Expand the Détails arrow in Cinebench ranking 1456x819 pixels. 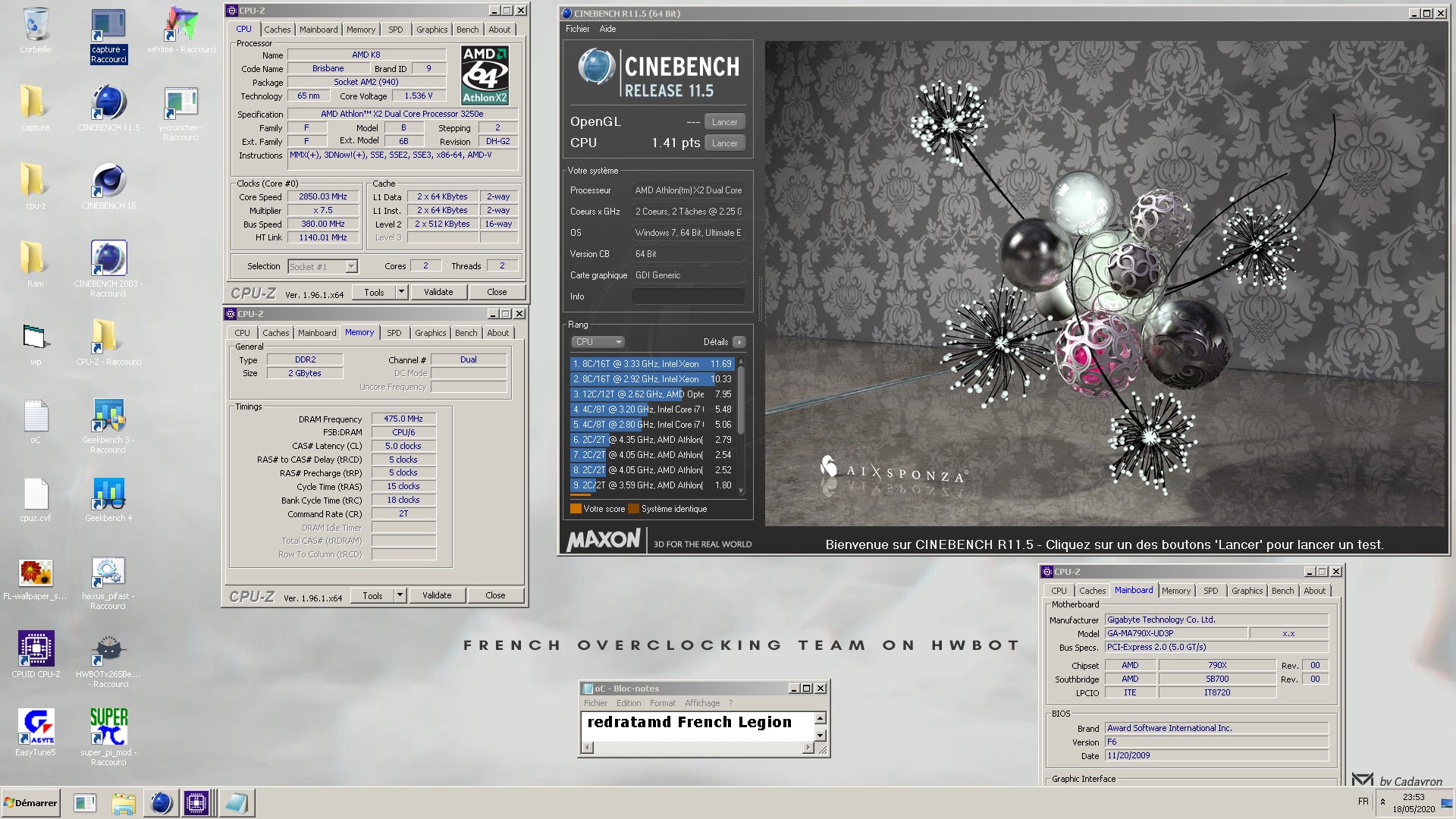click(x=739, y=342)
